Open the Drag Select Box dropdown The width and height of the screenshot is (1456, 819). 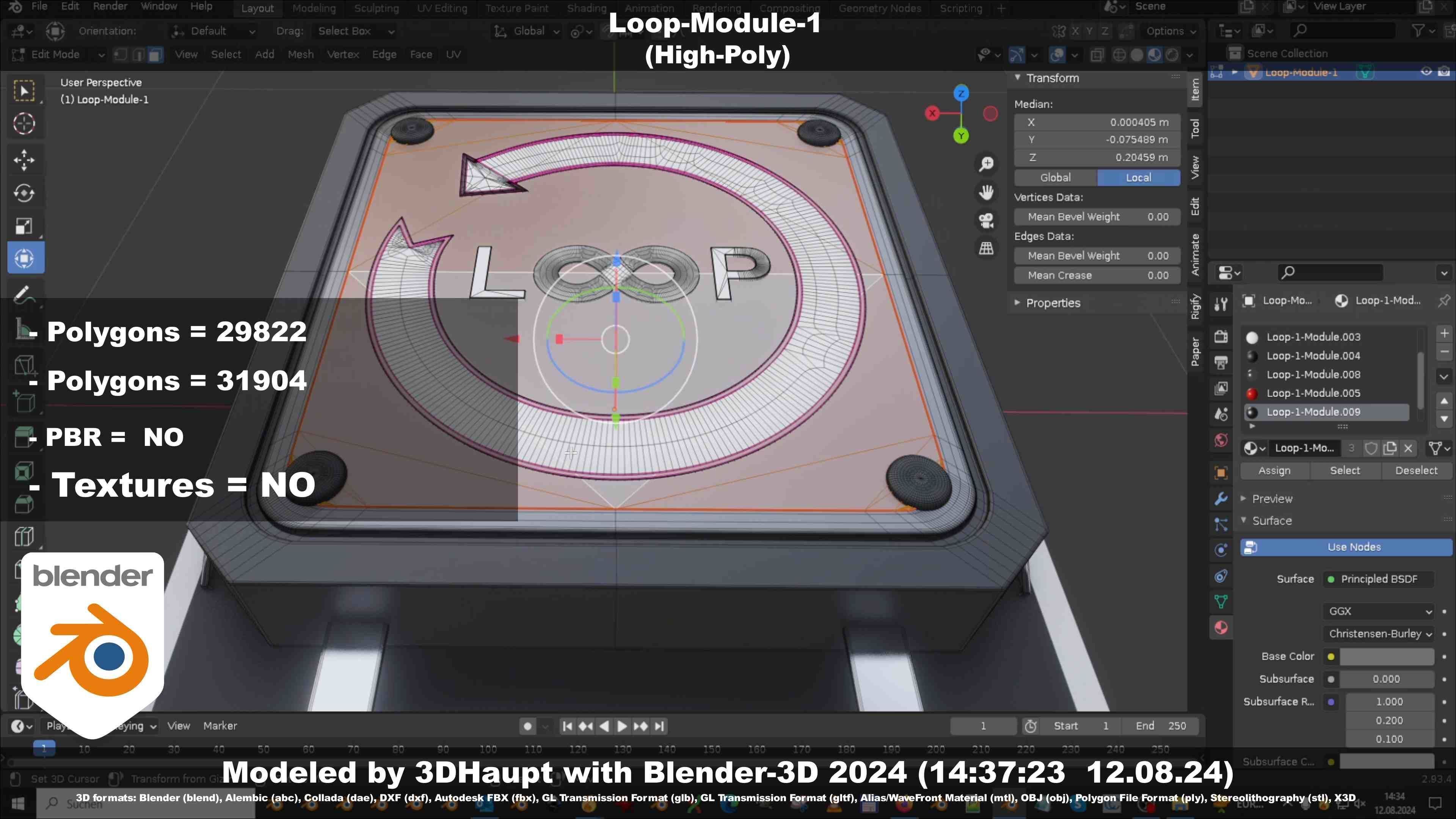point(356,31)
